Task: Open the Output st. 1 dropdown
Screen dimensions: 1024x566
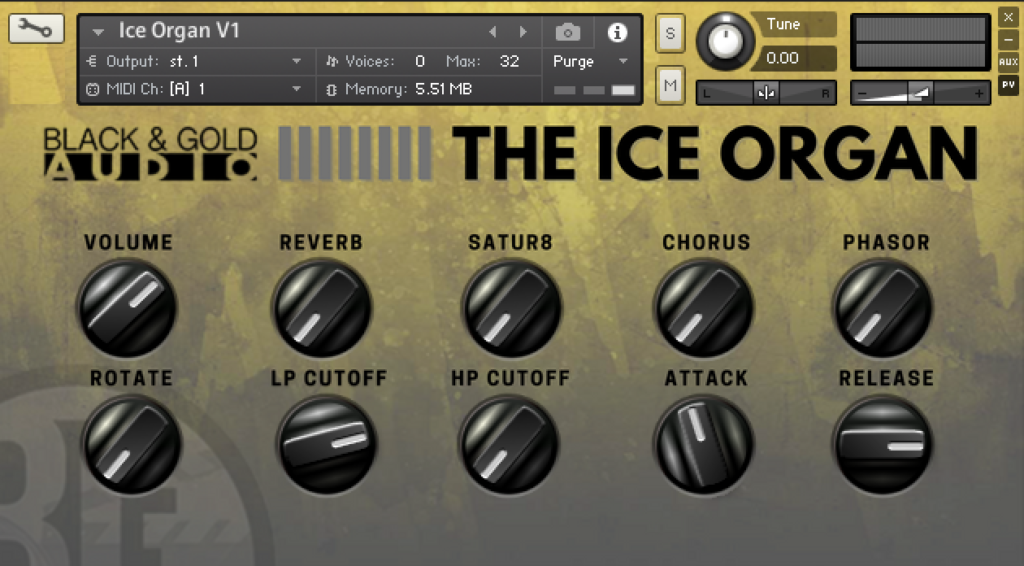Action: pos(195,61)
